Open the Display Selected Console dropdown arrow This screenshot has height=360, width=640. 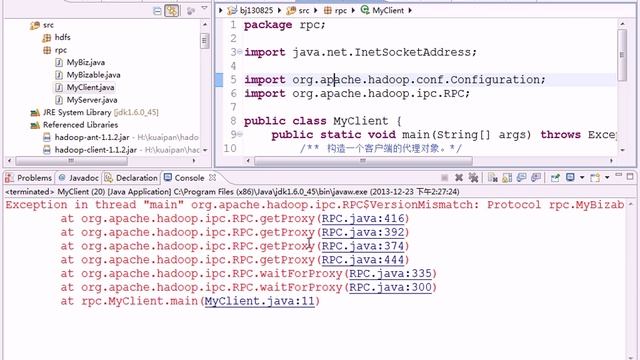coord(582,178)
